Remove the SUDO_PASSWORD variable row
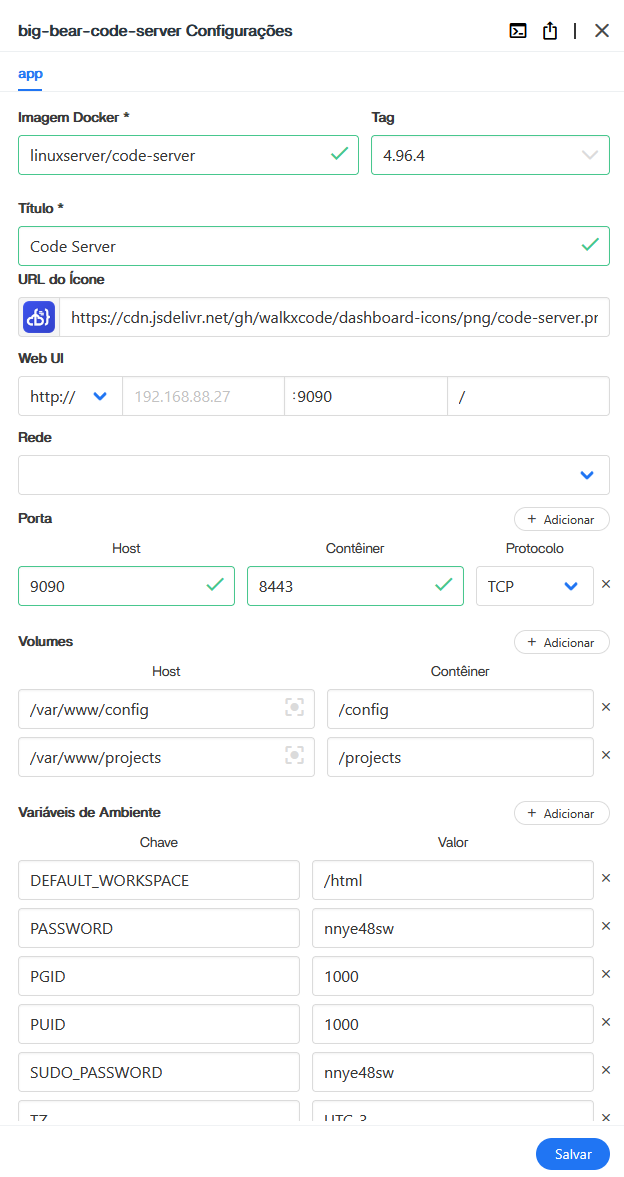624x1177 pixels. [x=607, y=1070]
